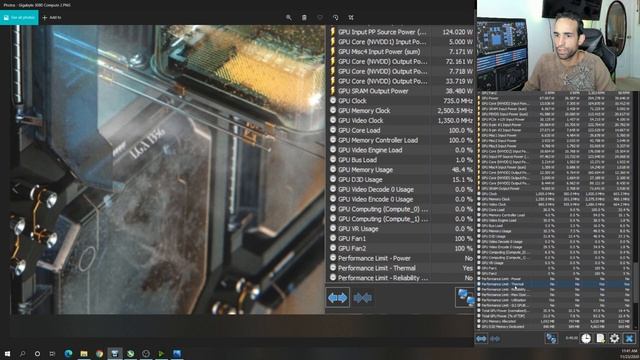The width and height of the screenshot is (640, 360).
Task: Select Performance Limit - Thermal row in photo
Action: [400, 268]
